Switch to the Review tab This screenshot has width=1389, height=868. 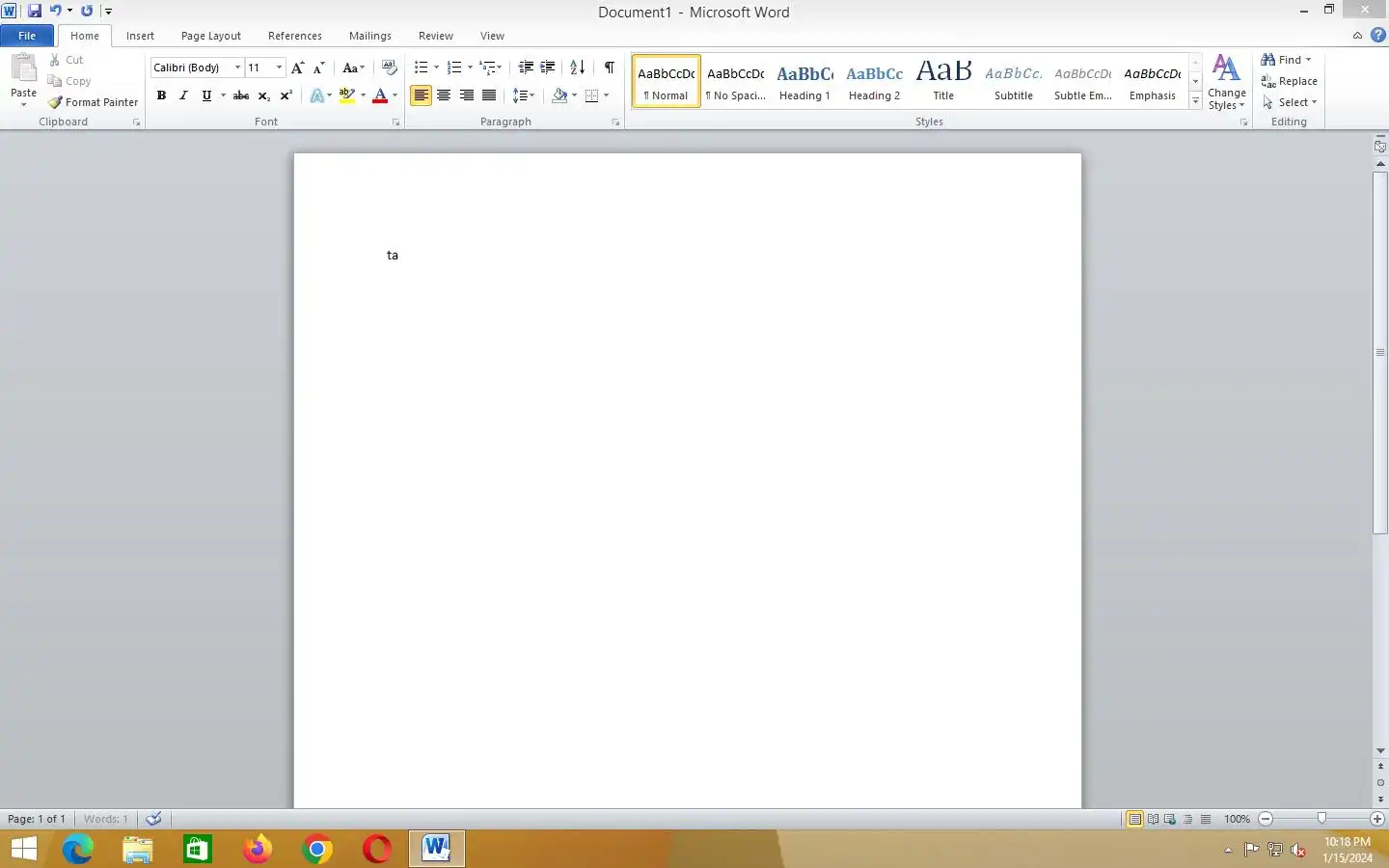tap(436, 36)
